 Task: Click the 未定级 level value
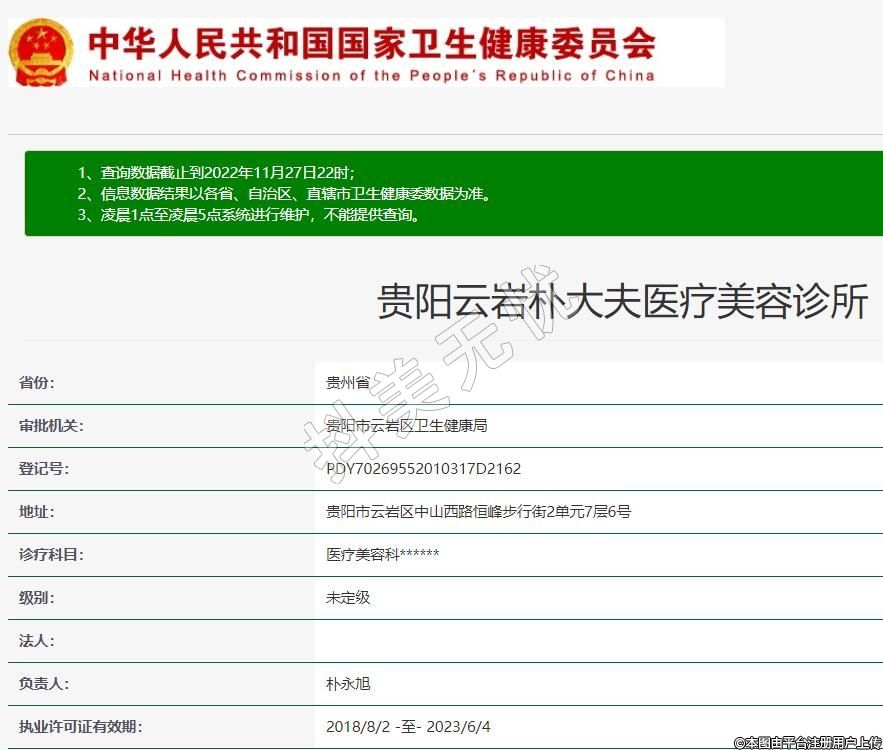coord(348,598)
